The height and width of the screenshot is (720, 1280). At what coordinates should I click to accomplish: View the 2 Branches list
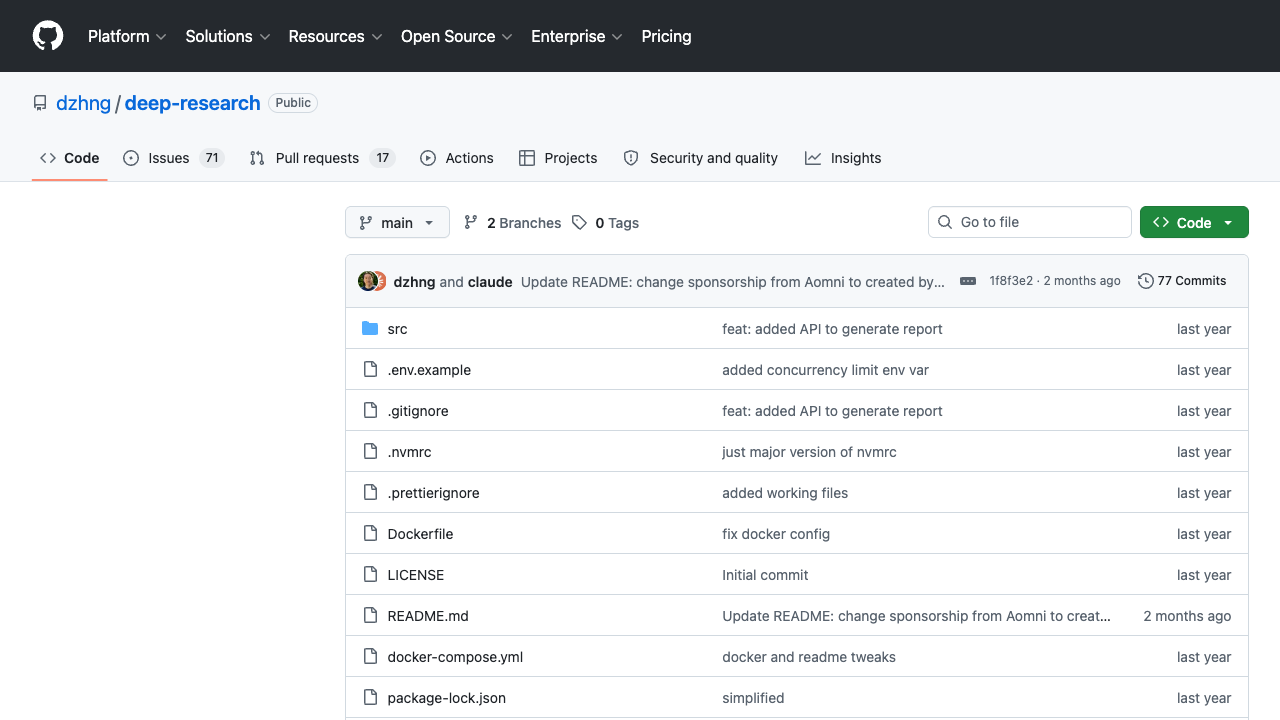(x=512, y=223)
